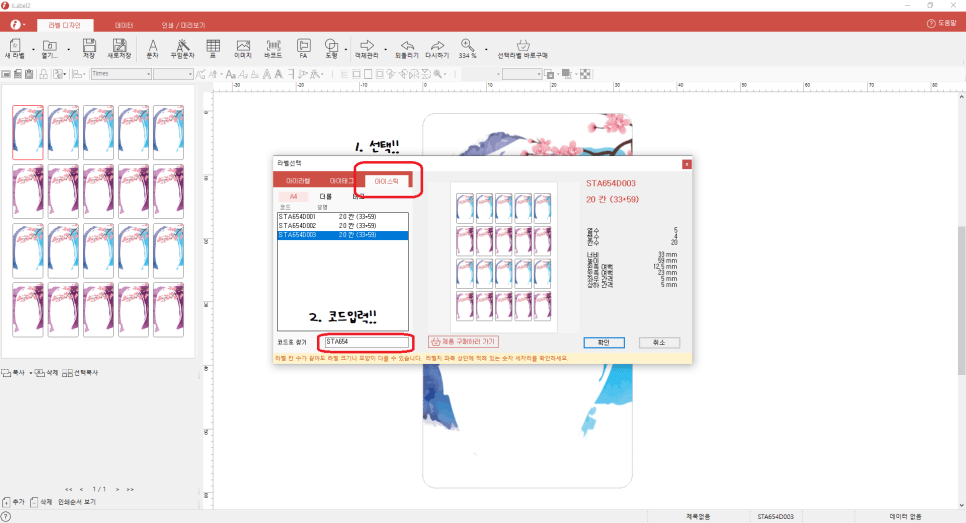Select the 아이스틱 tab in dialog
966x523 pixels.
click(386, 181)
